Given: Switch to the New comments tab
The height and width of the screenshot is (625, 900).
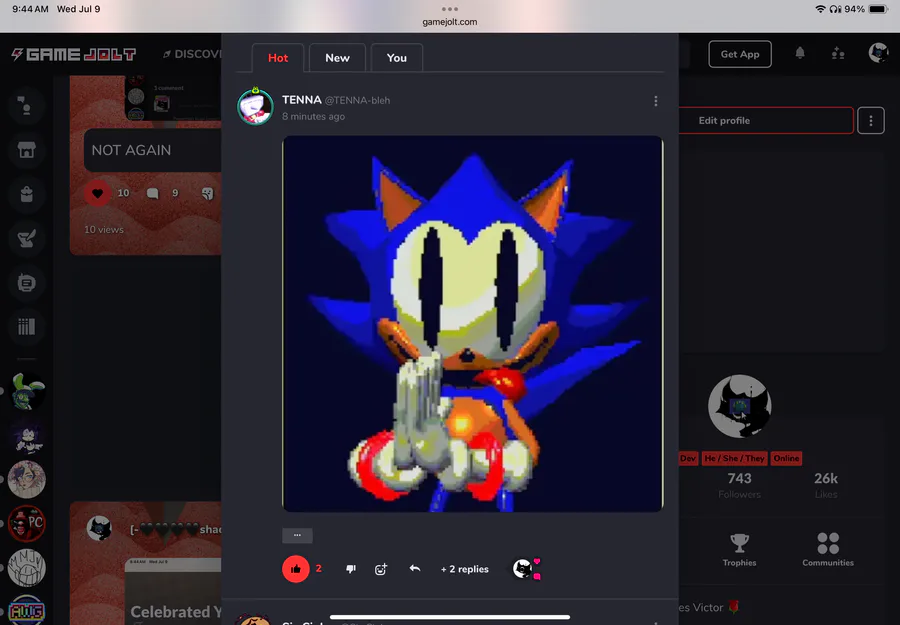Looking at the screenshot, I should [x=338, y=58].
